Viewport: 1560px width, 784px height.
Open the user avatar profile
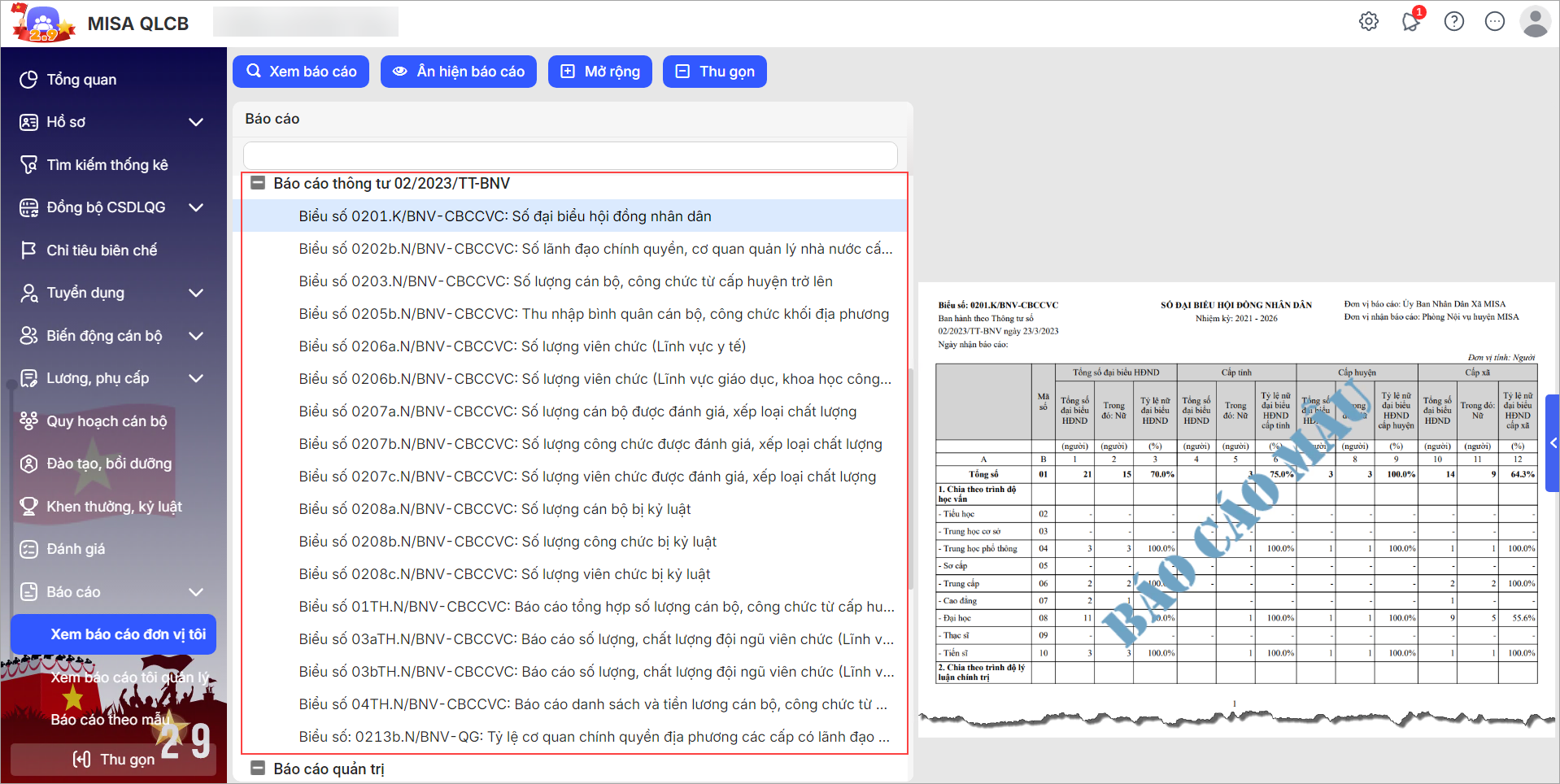[x=1535, y=22]
